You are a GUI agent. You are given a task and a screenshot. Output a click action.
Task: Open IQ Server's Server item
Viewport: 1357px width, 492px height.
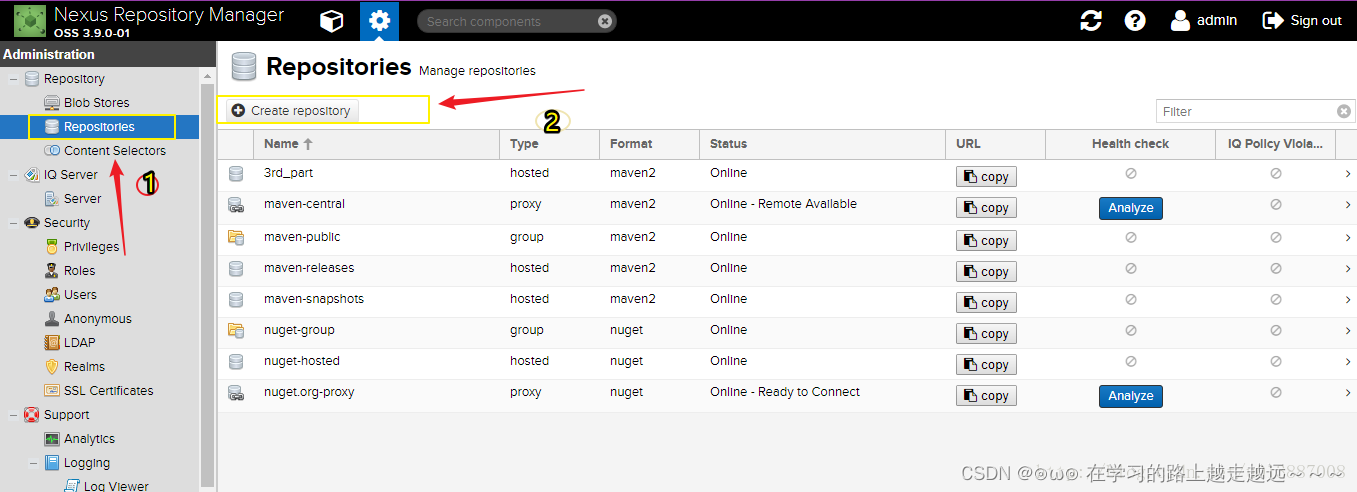[x=82, y=199]
